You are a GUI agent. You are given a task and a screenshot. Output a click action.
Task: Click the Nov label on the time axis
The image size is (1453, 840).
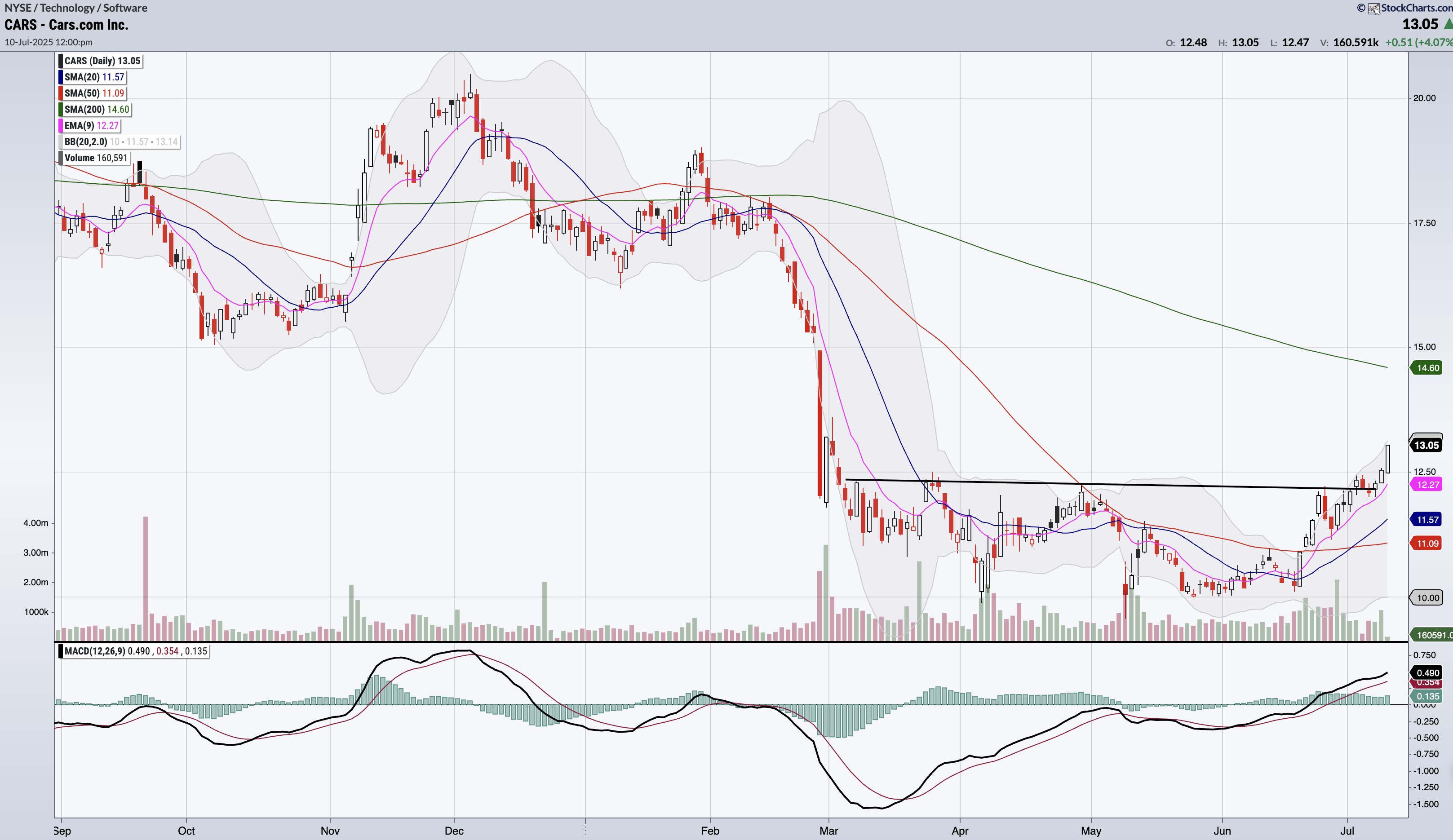pyautogui.click(x=330, y=831)
